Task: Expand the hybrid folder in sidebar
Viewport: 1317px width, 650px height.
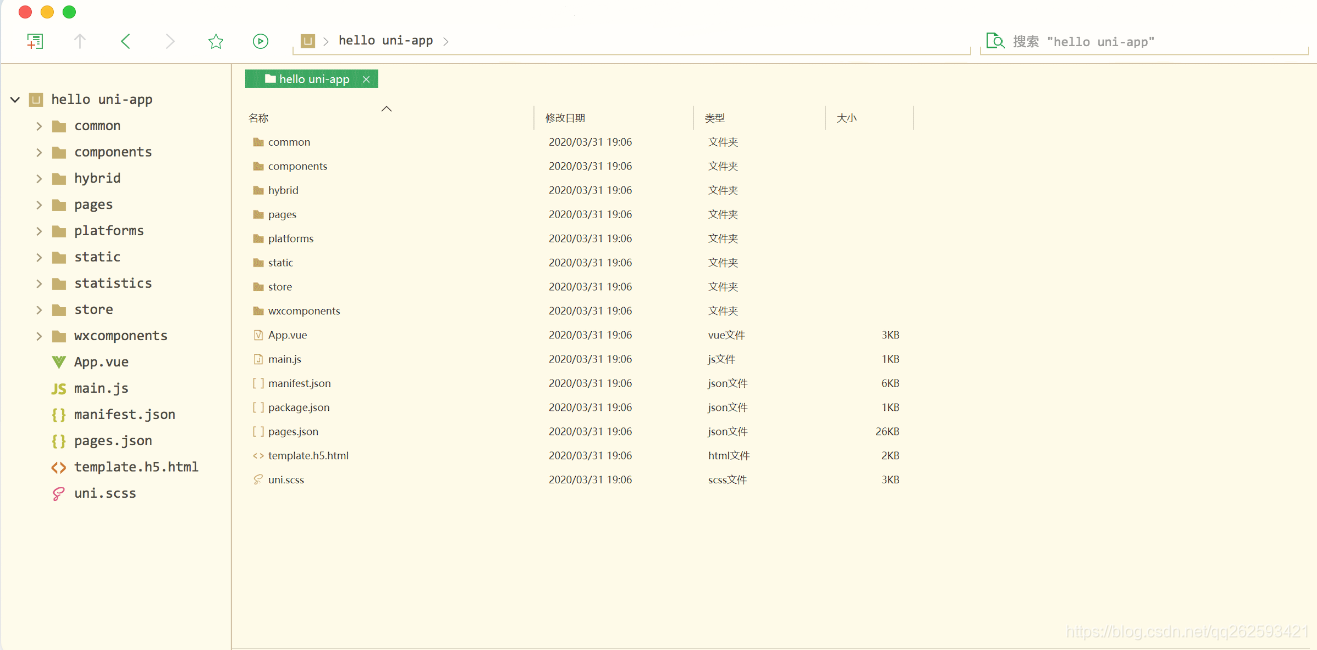Action: point(39,178)
